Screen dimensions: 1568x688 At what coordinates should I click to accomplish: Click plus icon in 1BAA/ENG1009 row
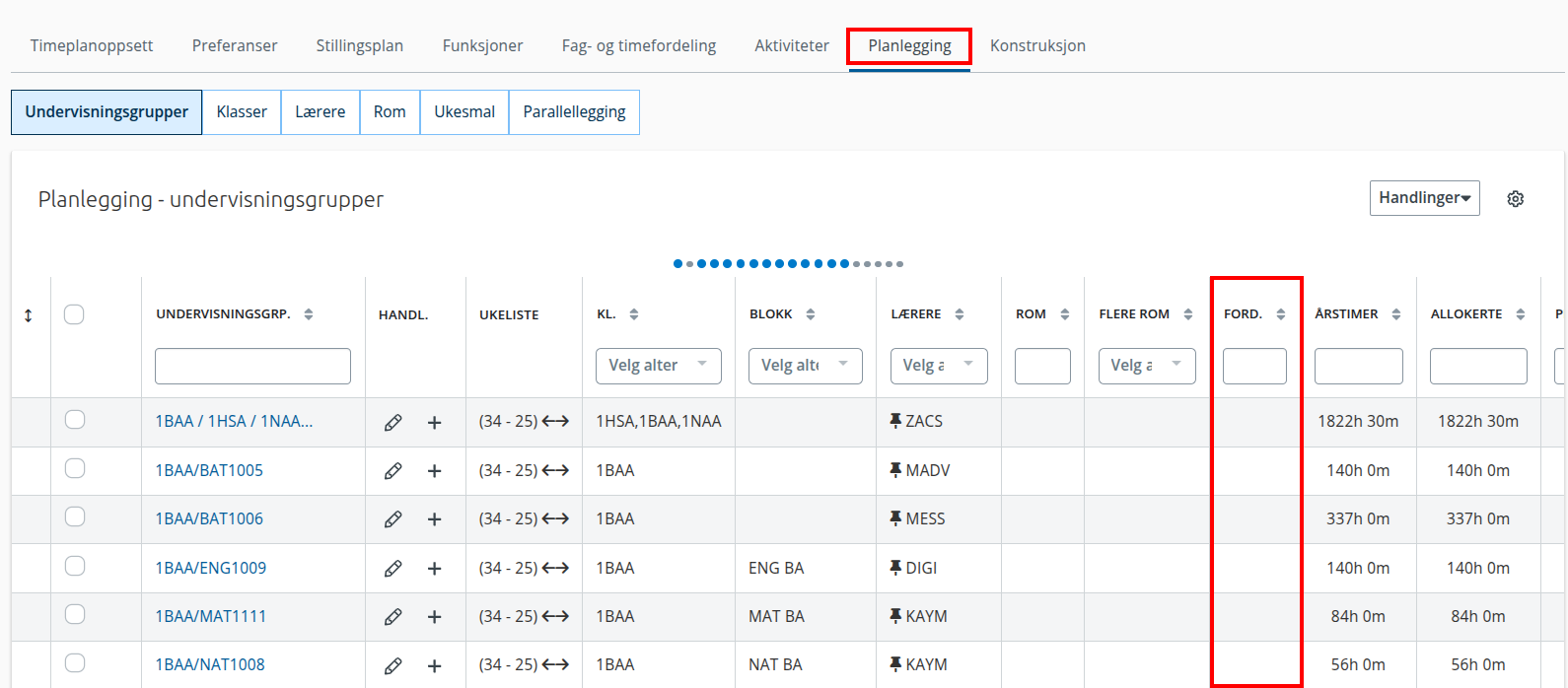434,569
